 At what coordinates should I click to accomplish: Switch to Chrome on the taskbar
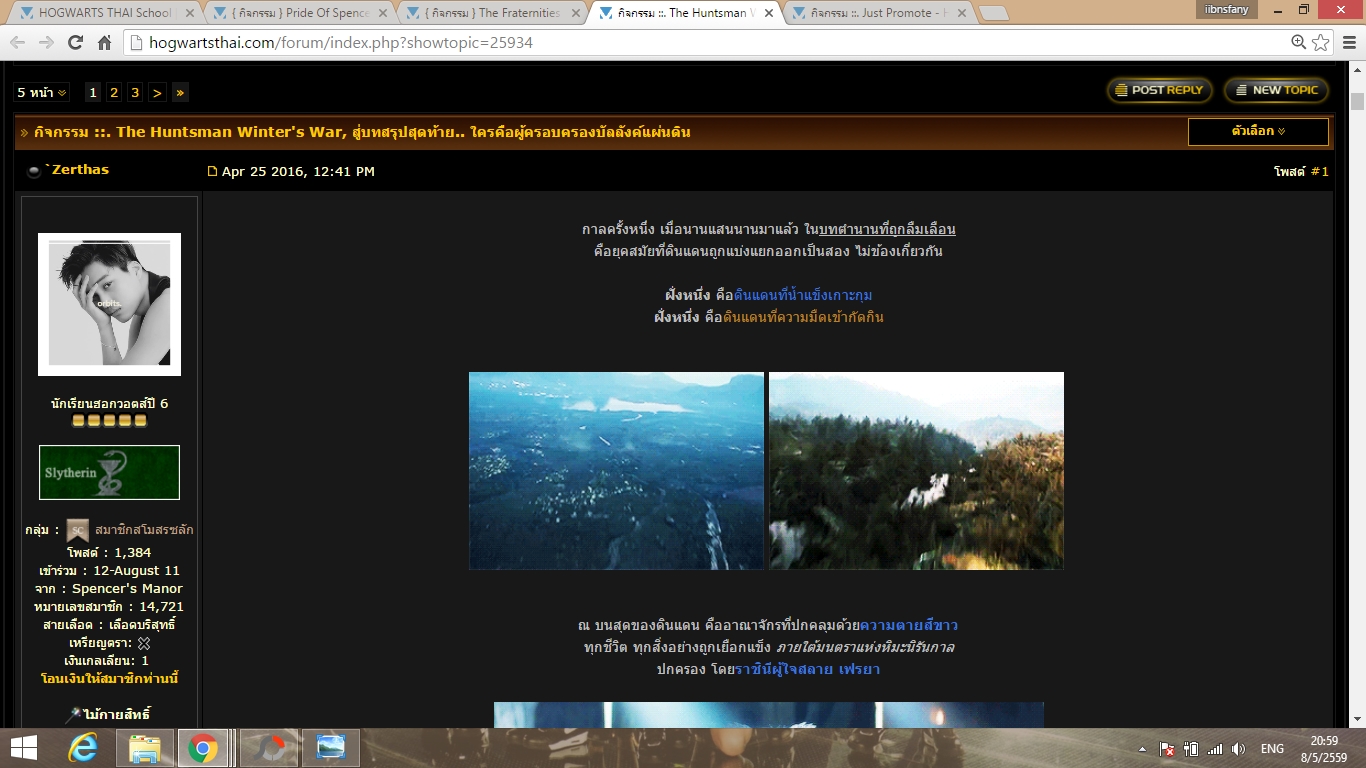(202, 748)
